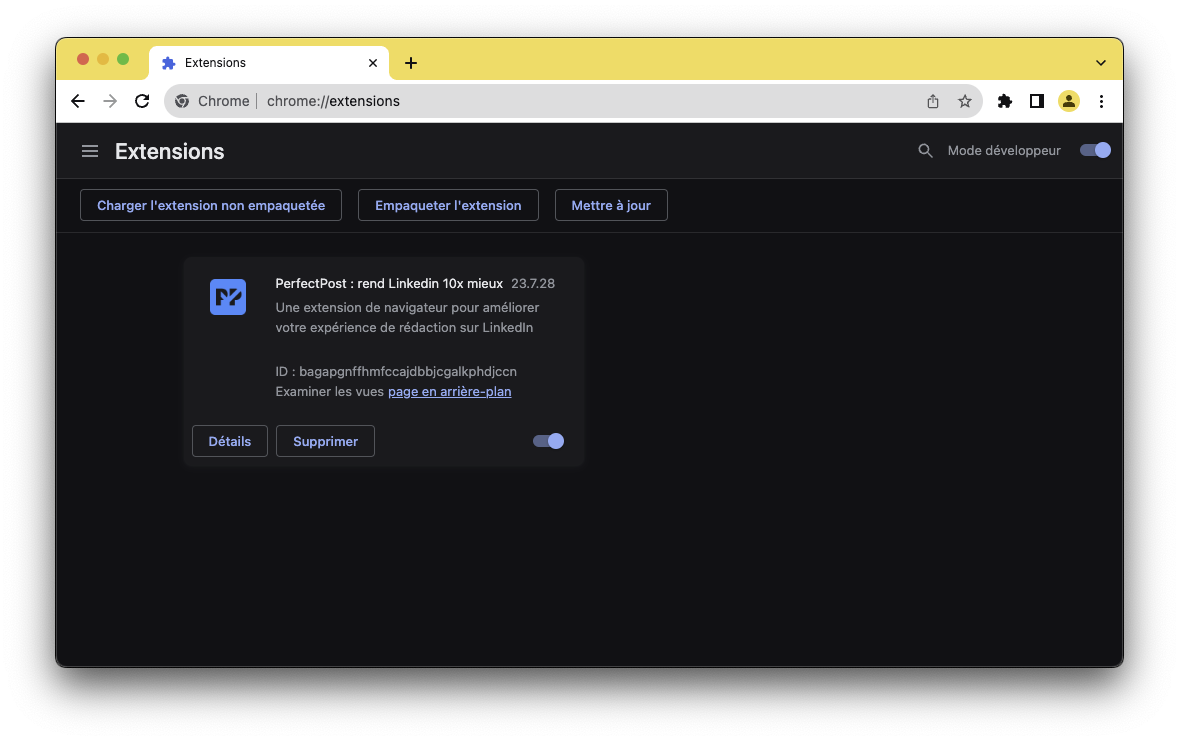The image size is (1179, 741).
Task: Click the version number 23.7.28
Action: pyautogui.click(x=533, y=284)
